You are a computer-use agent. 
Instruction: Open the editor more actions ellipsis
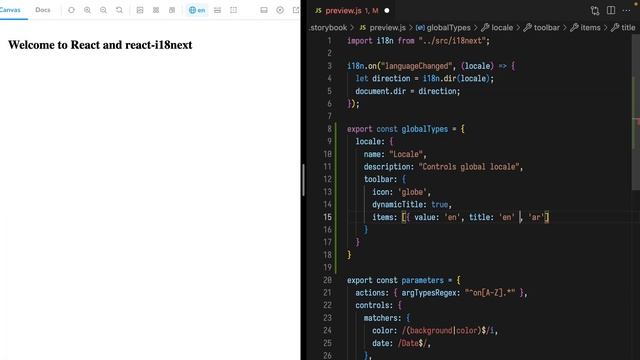[x=627, y=11]
